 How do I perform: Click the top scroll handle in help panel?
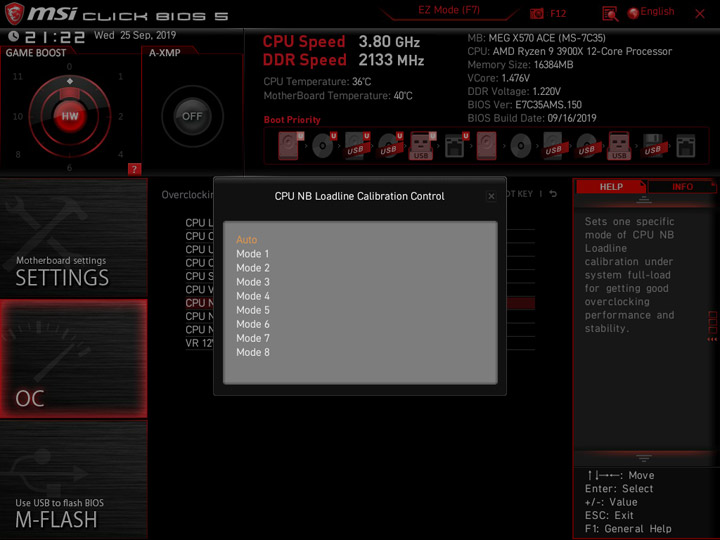644,200
